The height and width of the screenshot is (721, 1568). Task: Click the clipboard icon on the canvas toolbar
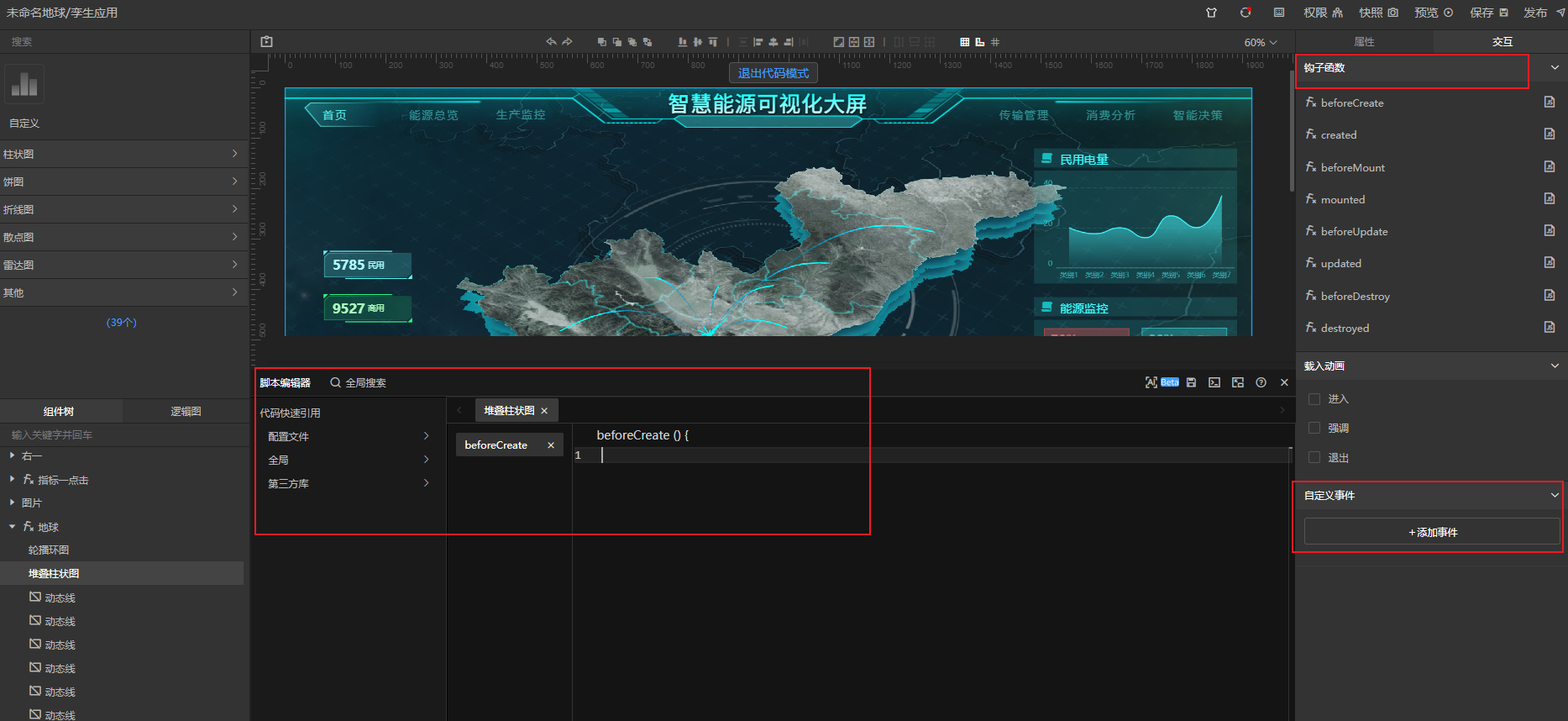tap(266, 41)
